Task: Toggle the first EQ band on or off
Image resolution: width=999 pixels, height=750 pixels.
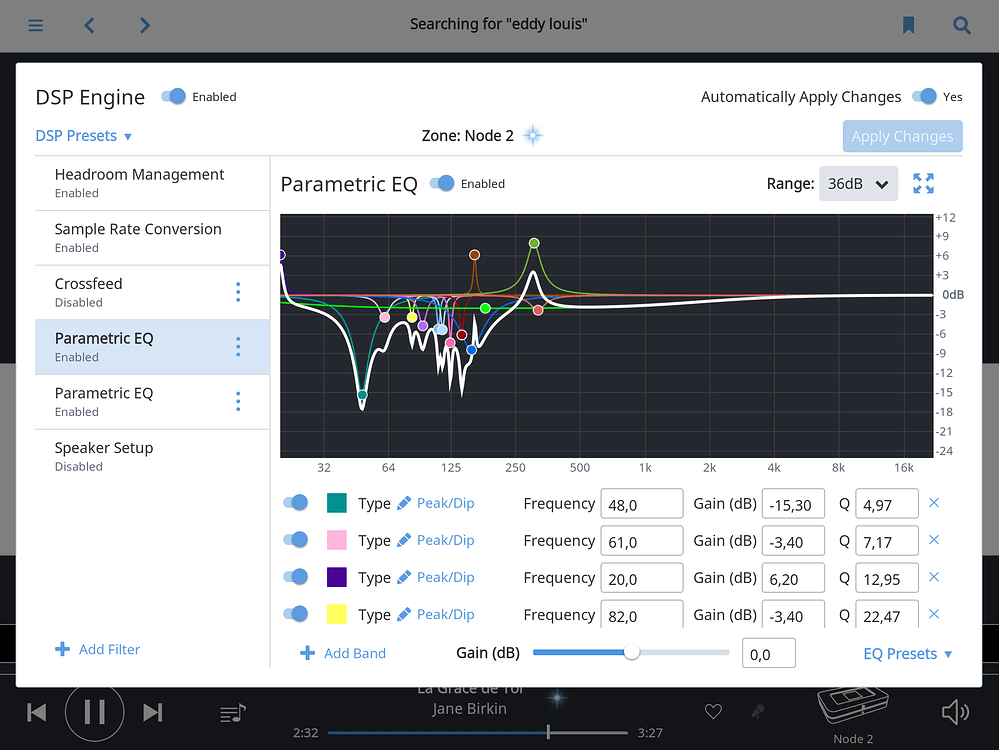Action: 296,503
